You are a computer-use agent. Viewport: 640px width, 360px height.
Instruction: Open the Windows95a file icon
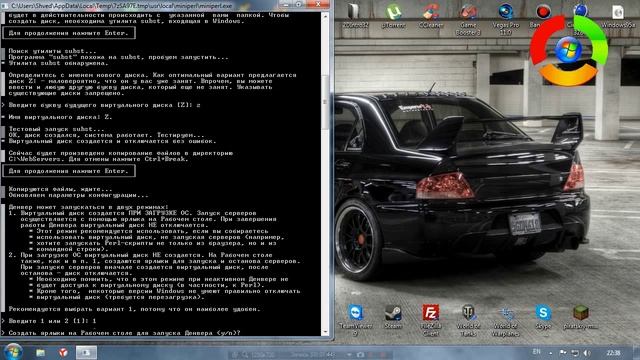618,16
